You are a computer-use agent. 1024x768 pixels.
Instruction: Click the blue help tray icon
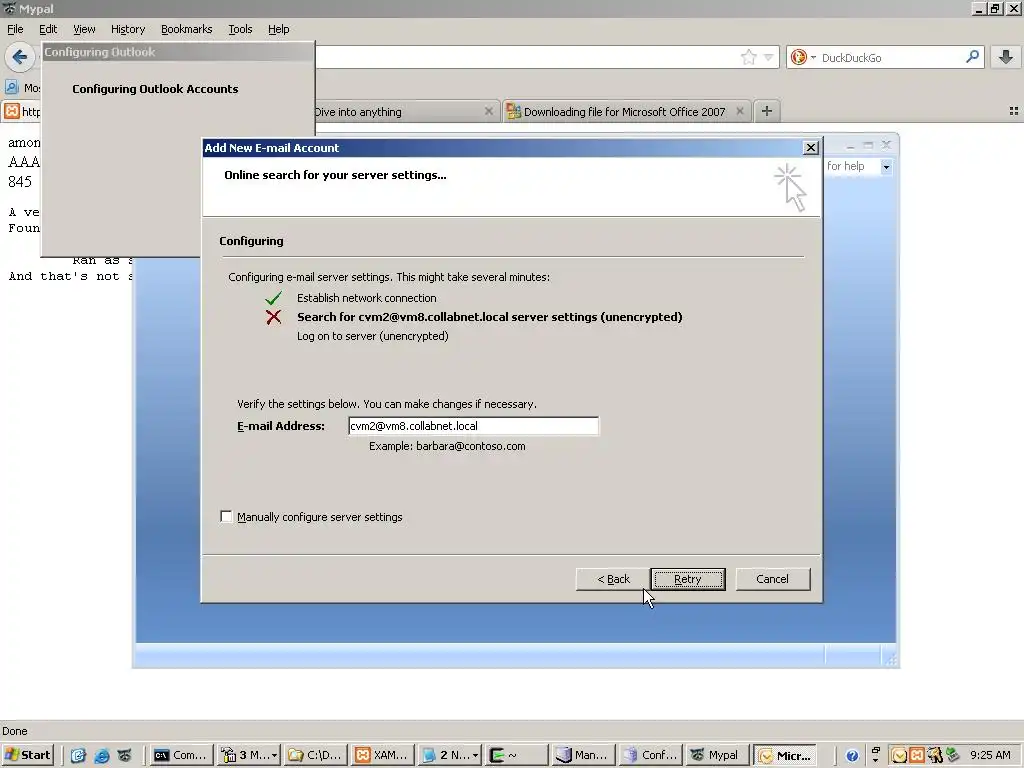click(x=852, y=756)
